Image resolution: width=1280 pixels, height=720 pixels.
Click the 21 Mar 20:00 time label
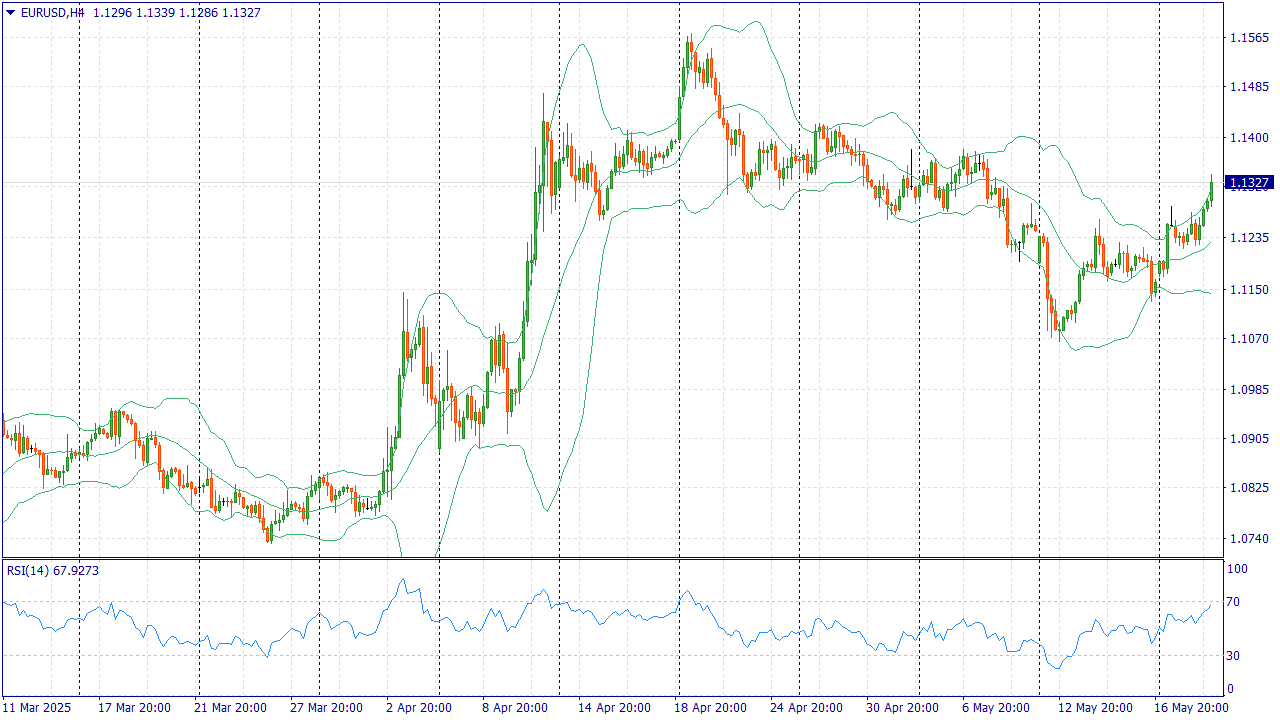coord(230,707)
